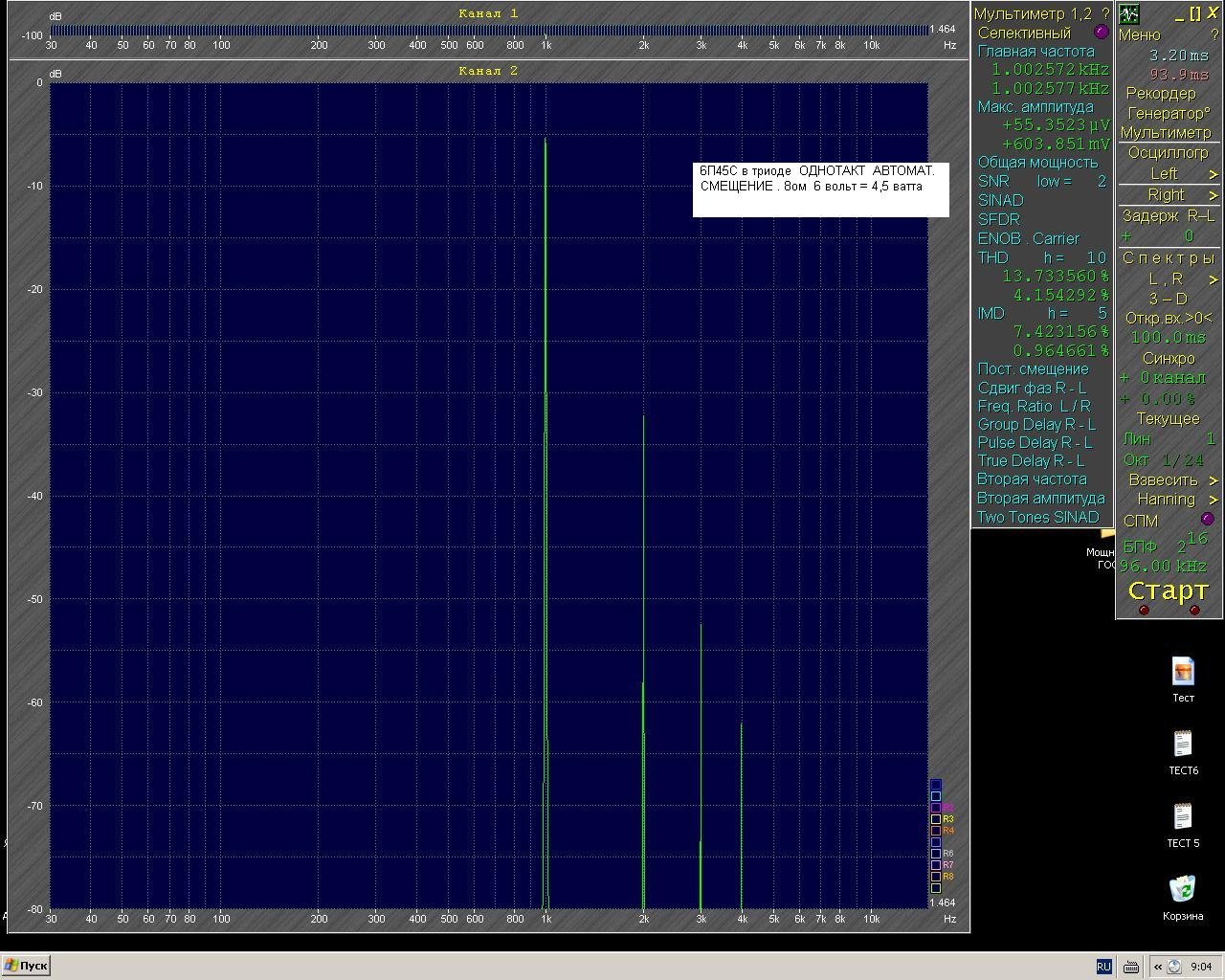
Task: Click the note text box on spectrum
Action: click(x=821, y=189)
